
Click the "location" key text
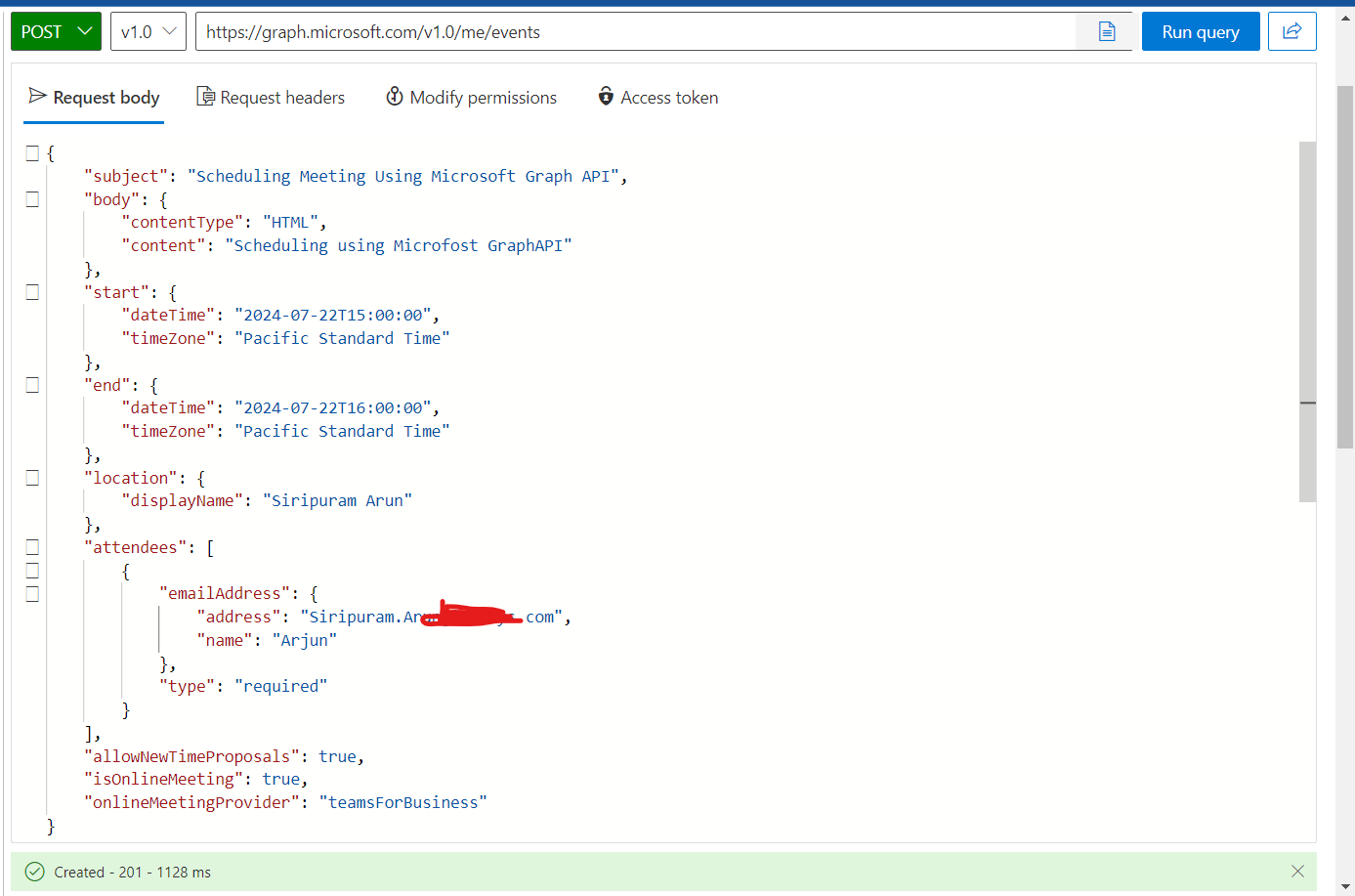pos(131,479)
